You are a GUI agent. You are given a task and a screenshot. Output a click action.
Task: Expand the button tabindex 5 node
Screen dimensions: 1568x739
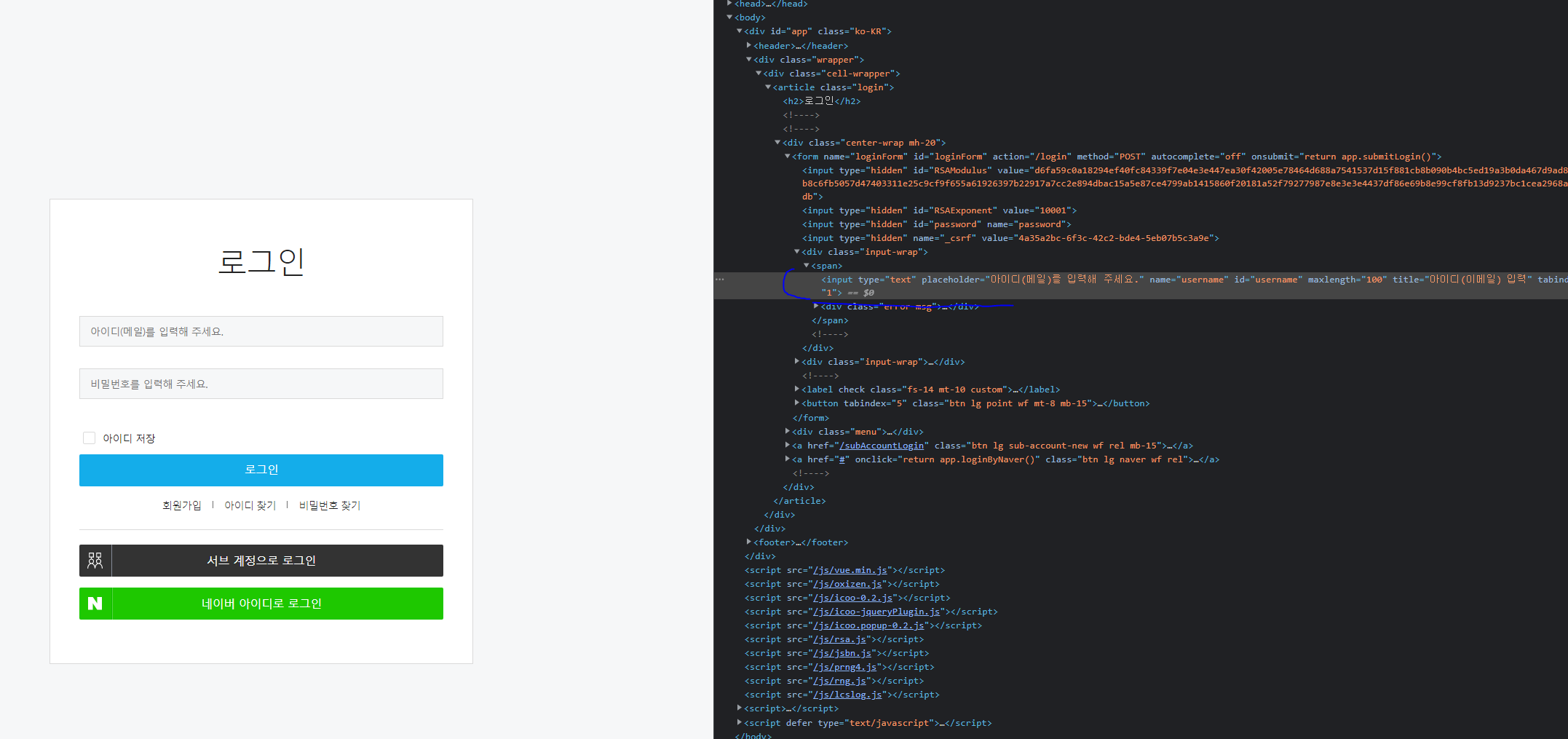click(x=796, y=403)
